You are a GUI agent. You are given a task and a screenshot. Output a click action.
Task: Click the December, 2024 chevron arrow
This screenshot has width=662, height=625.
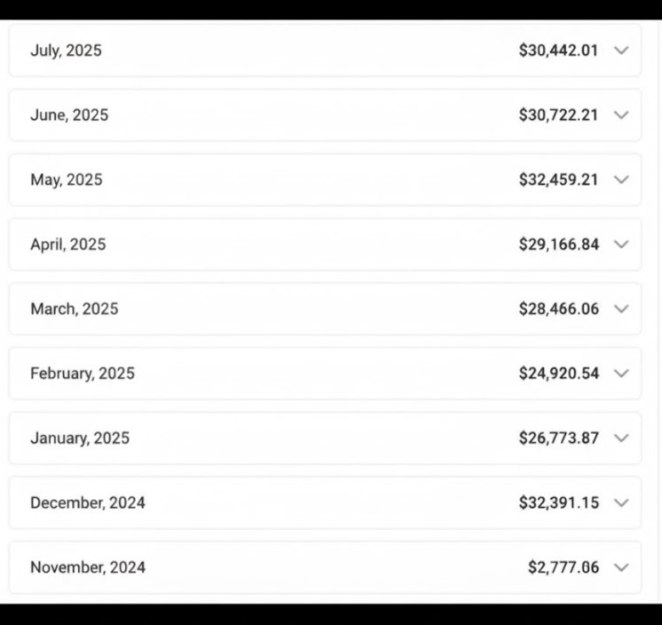pos(621,503)
